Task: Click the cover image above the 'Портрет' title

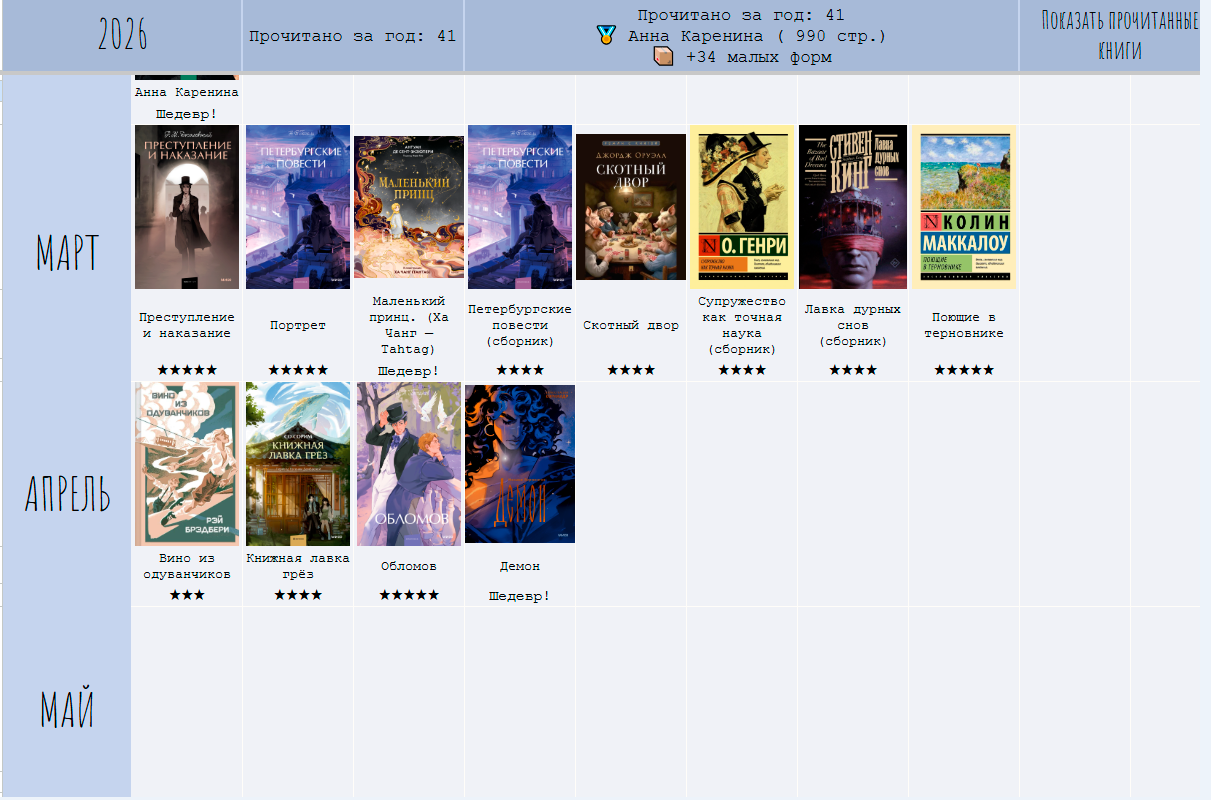Action: click(x=298, y=207)
